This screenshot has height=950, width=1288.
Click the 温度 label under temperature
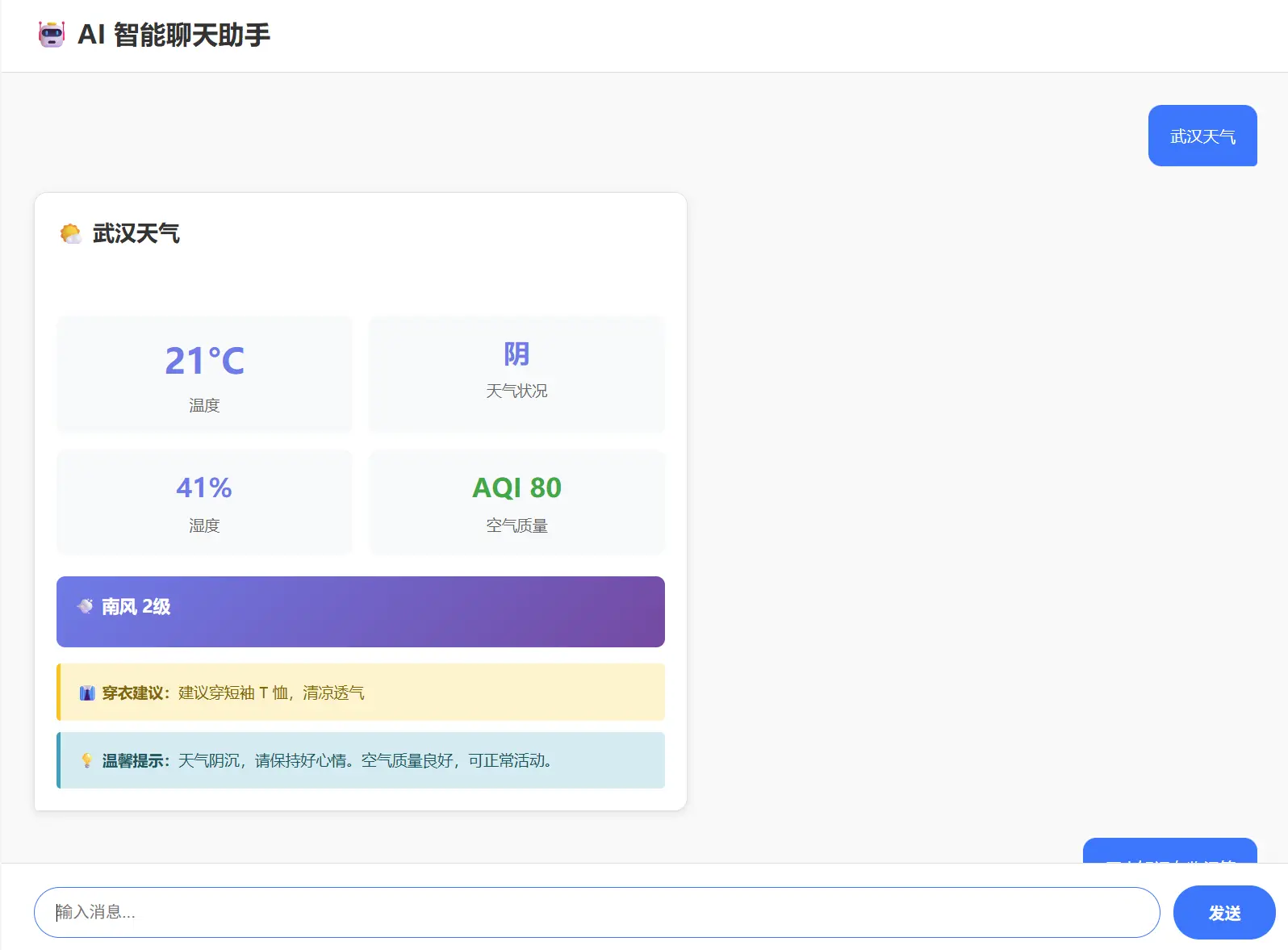coord(204,405)
